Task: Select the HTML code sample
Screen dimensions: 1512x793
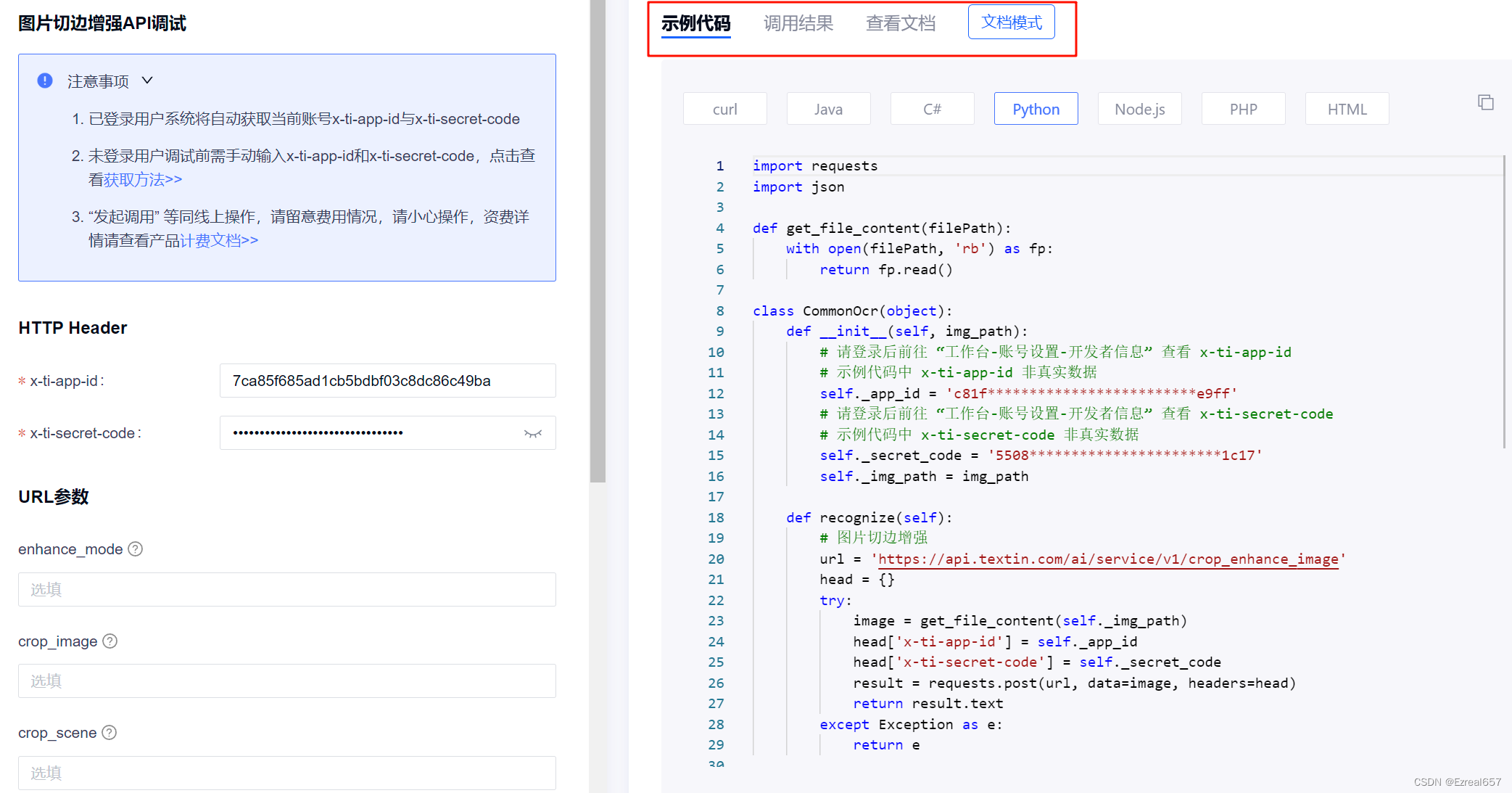Action: coord(1347,108)
